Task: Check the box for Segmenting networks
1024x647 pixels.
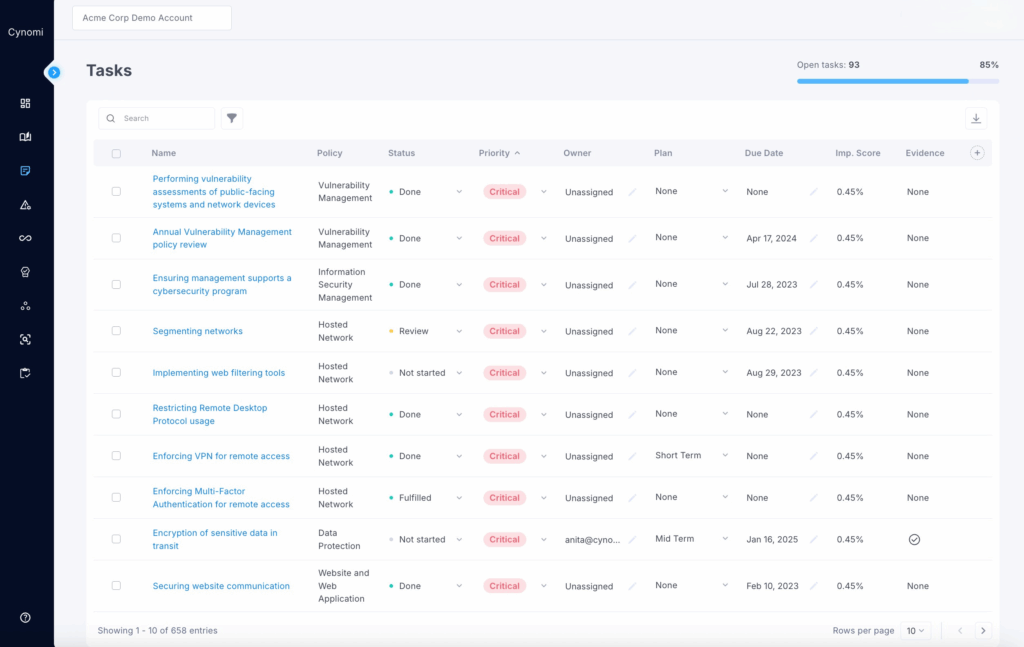Action: click(x=116, y=331)
